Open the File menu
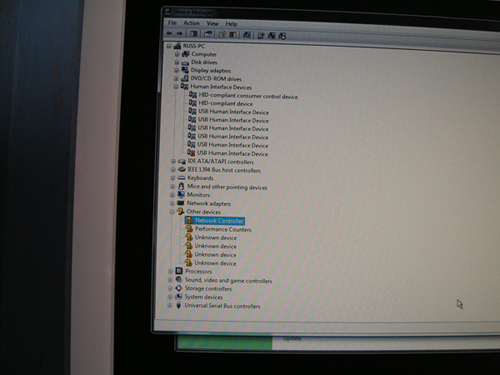500x375 pixels. click(172, 23)
